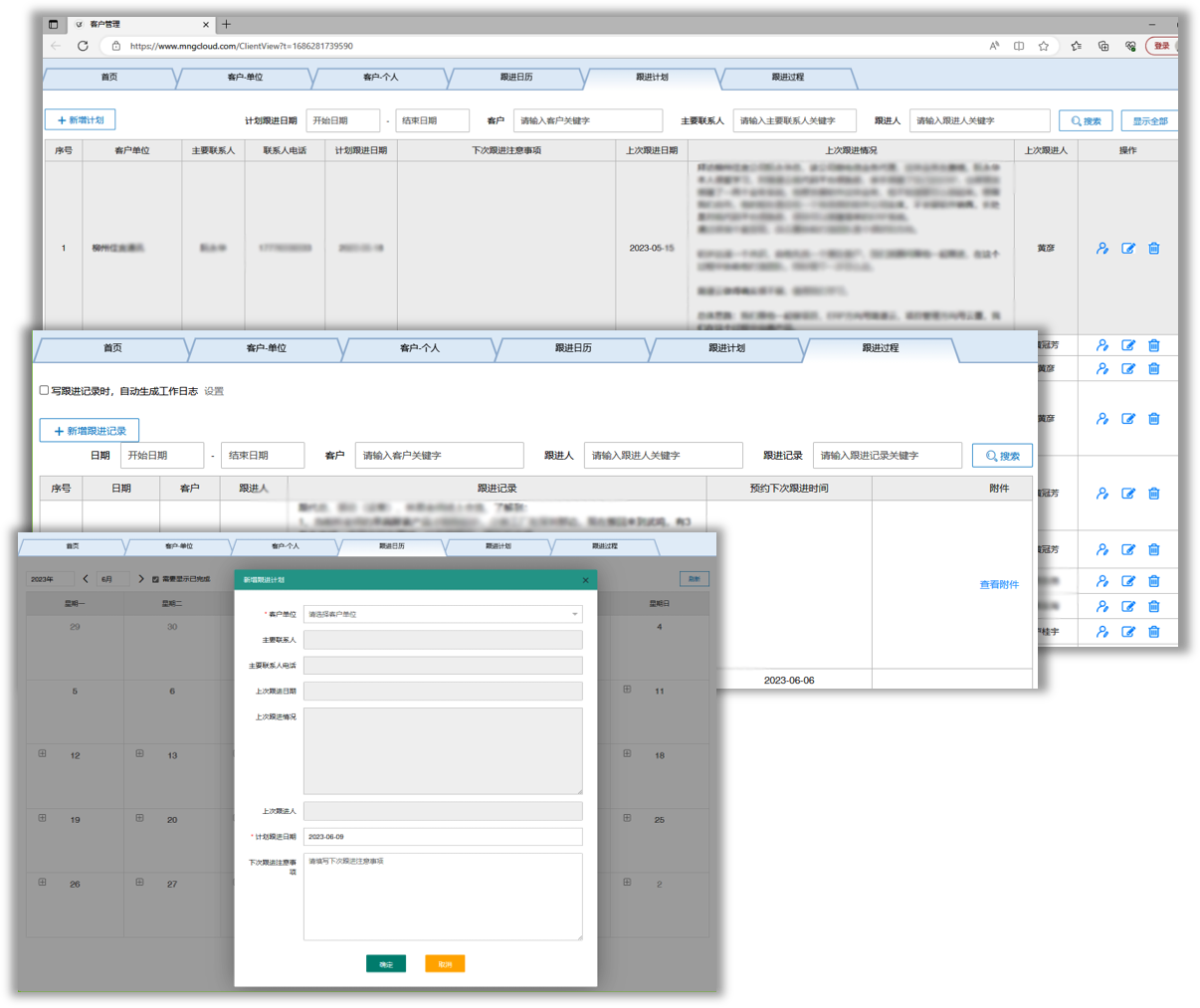
Task: Toggle the 写跟进记录时自动生成工作日志 checkbox
Action: click(44, 390)
